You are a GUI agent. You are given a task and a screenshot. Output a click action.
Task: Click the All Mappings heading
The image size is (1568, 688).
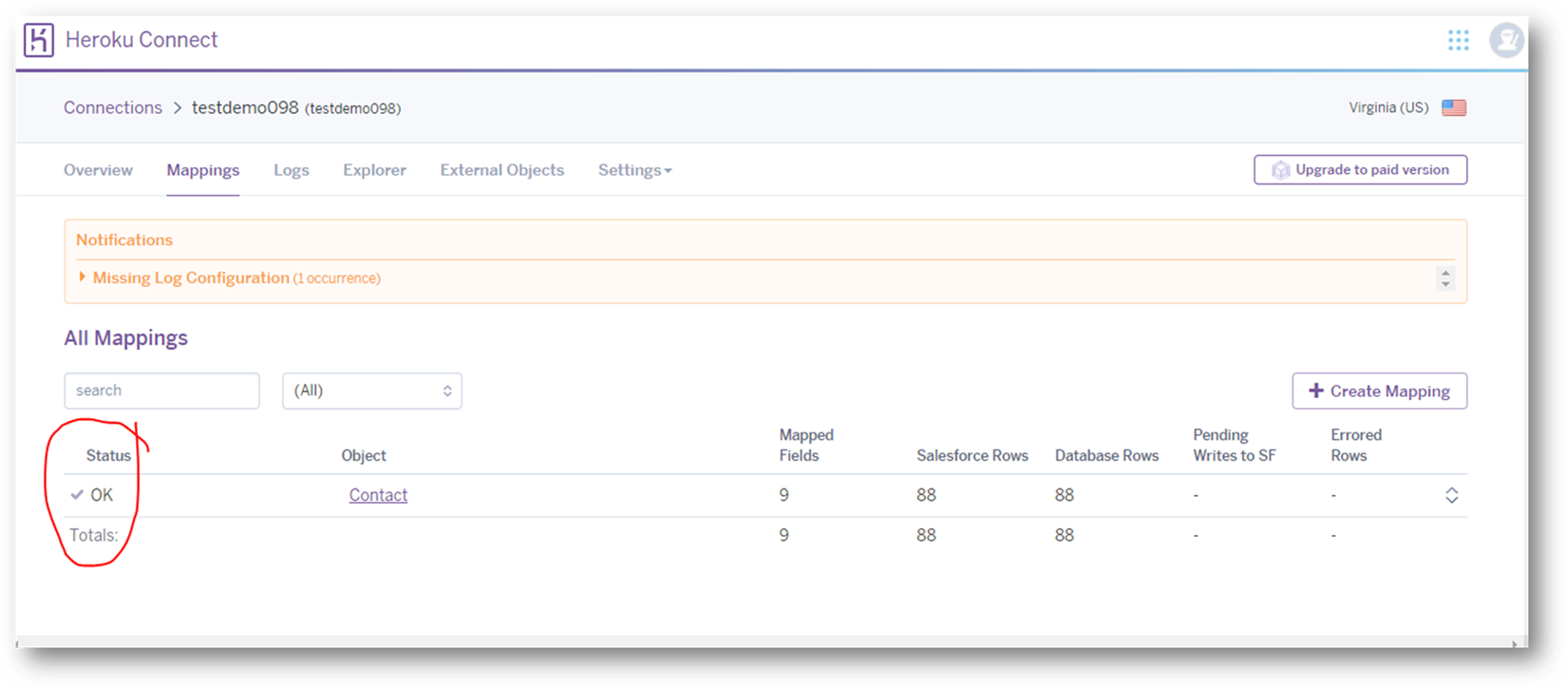[x=125, y=338]
